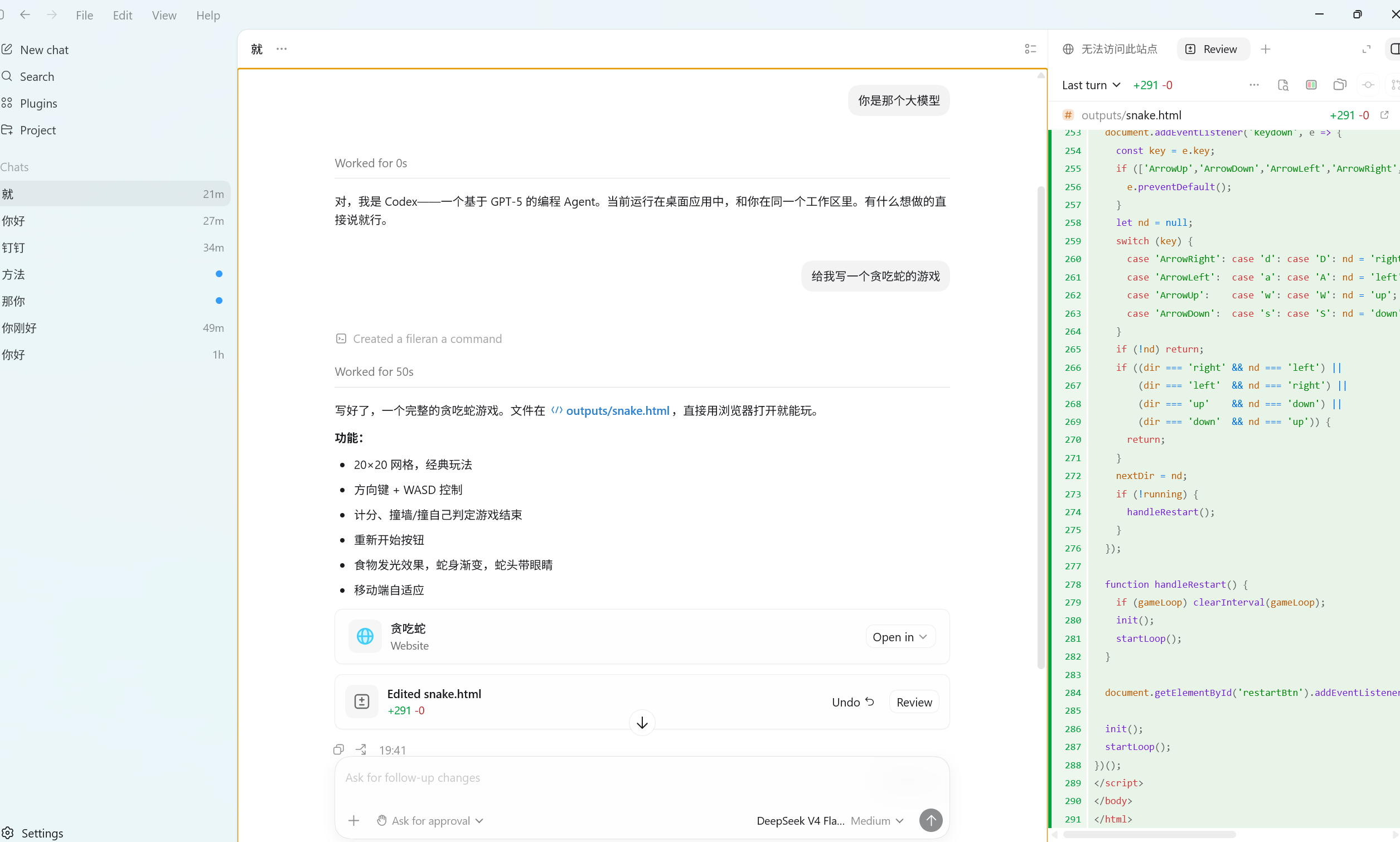
Task: Expand the Worked for 50s section
Action: (374, 371)
